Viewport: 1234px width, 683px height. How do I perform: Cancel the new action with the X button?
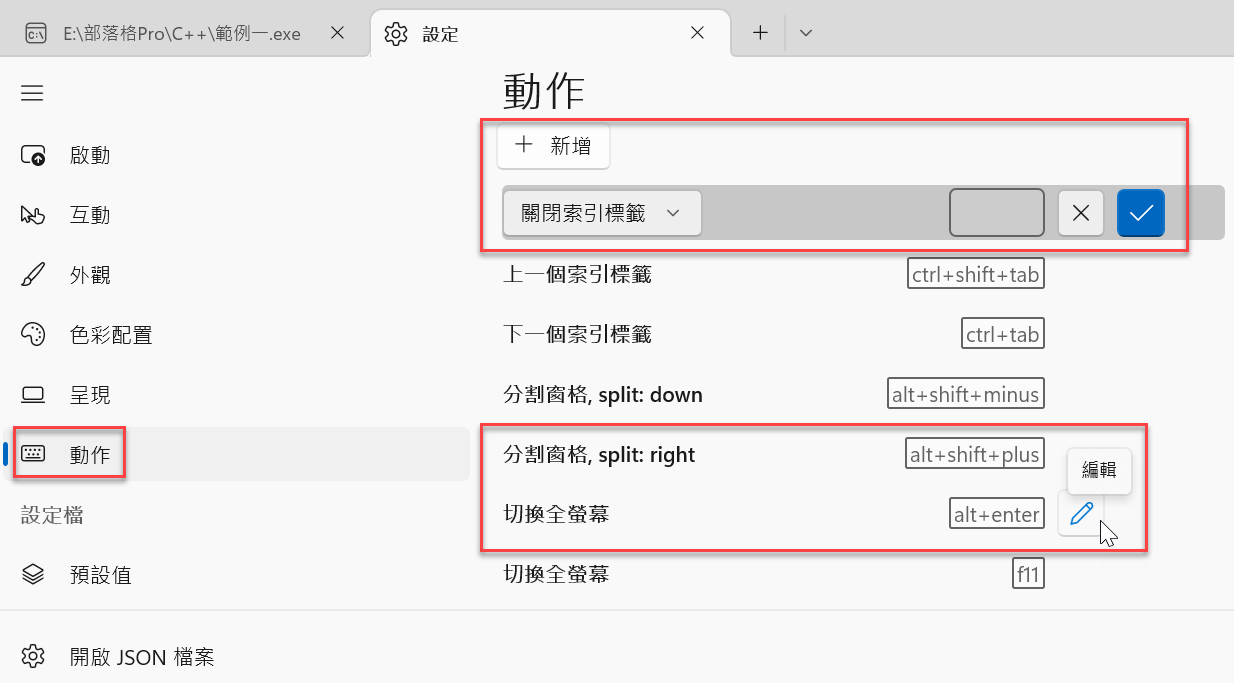(1081, 213)
